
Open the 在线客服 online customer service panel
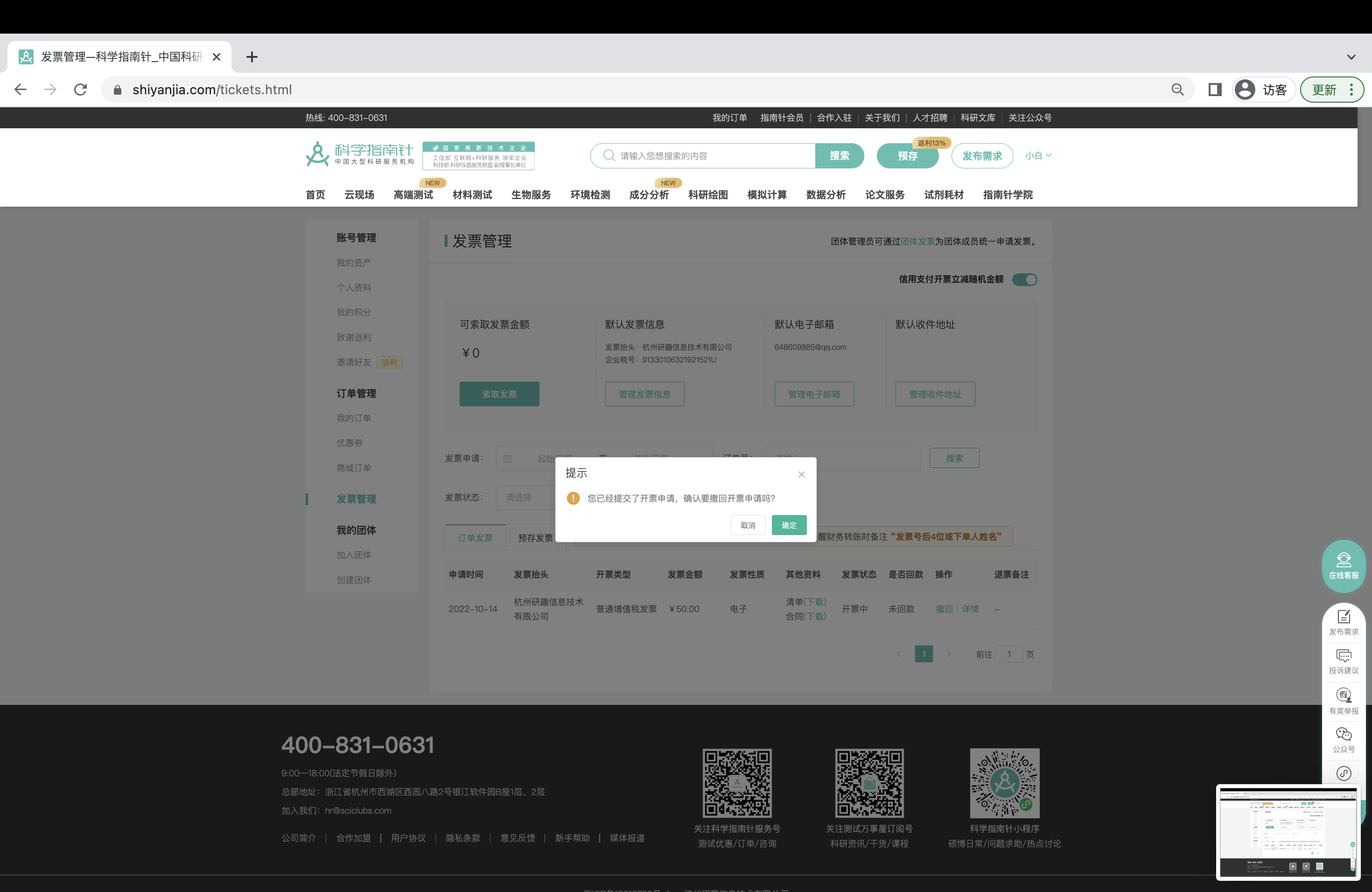(1344, 566)
